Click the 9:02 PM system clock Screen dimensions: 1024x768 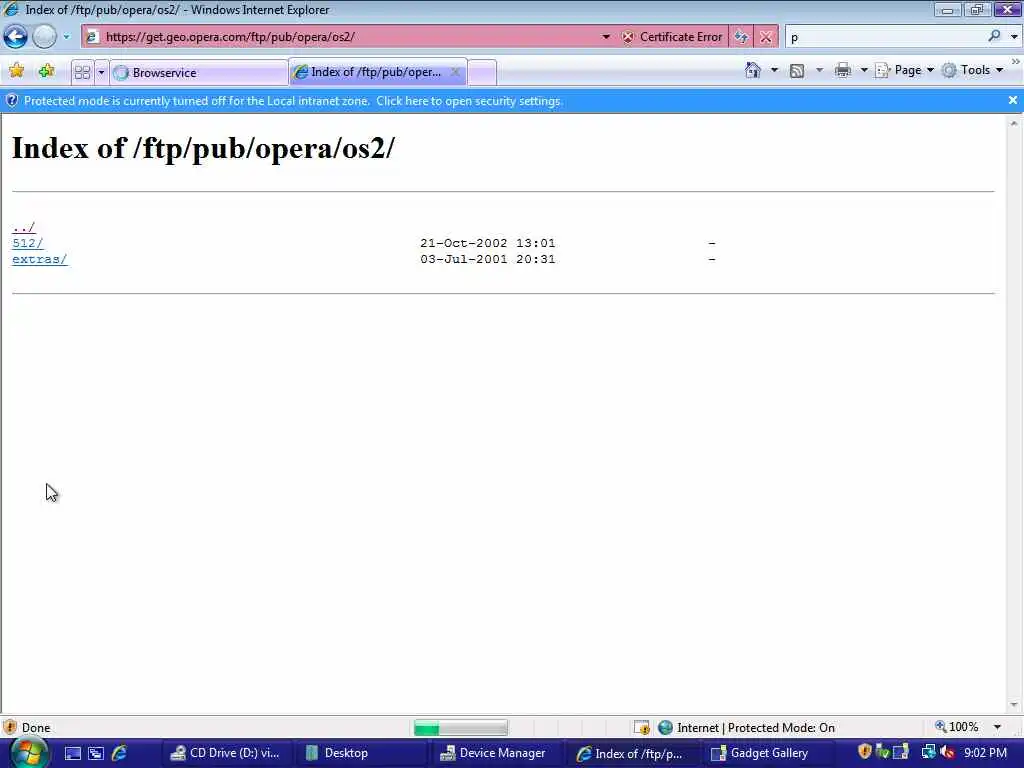[985, 753]
